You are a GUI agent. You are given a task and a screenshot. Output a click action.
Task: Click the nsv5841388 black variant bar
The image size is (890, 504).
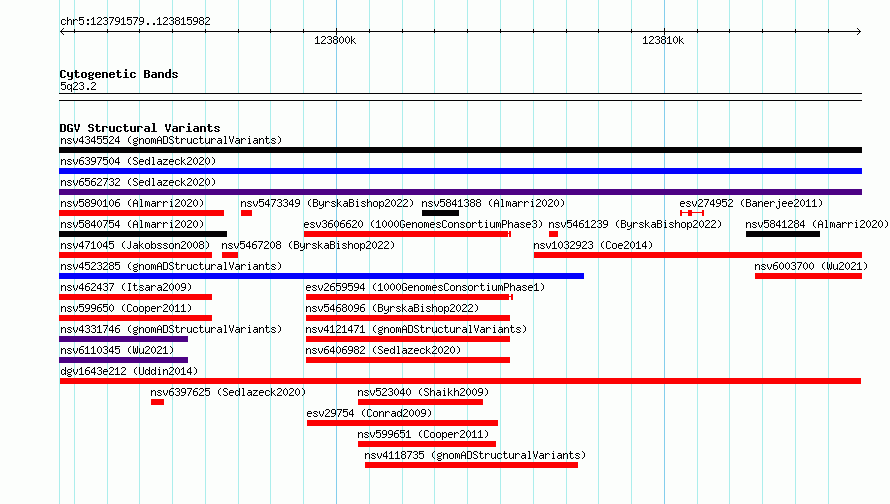pos(440,213)
